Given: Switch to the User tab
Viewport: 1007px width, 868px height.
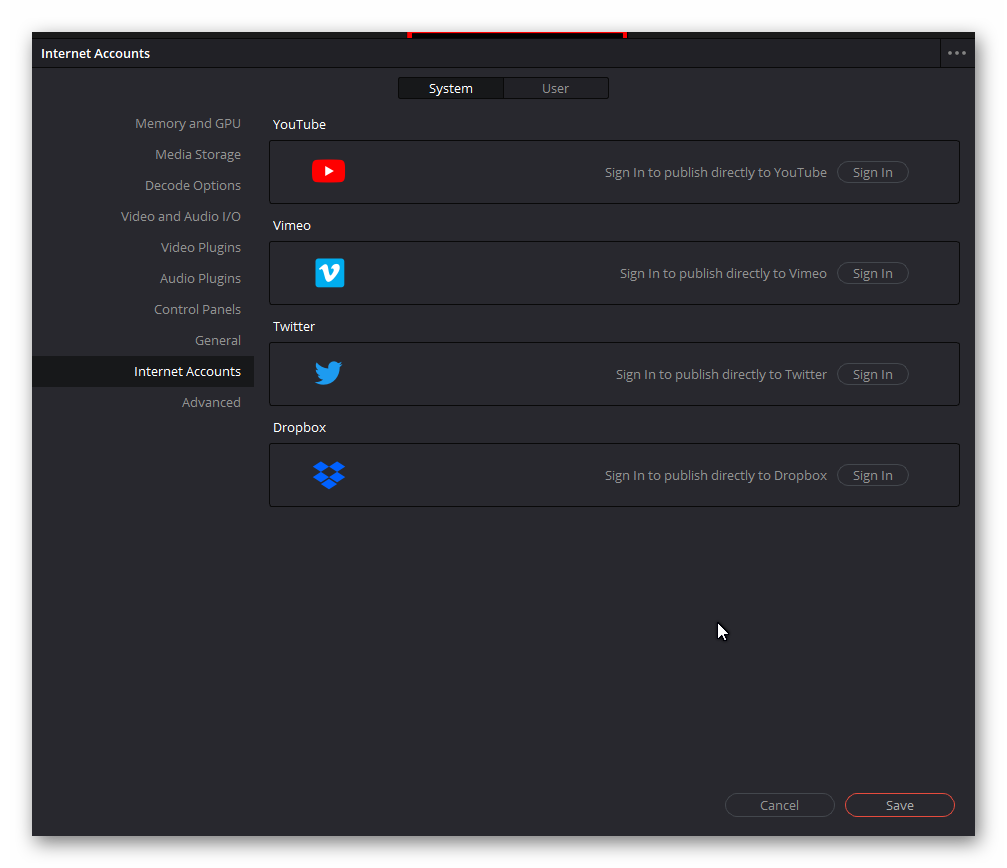Looking at the screenshot, I should pyautogui.click(x=555, y=88).
